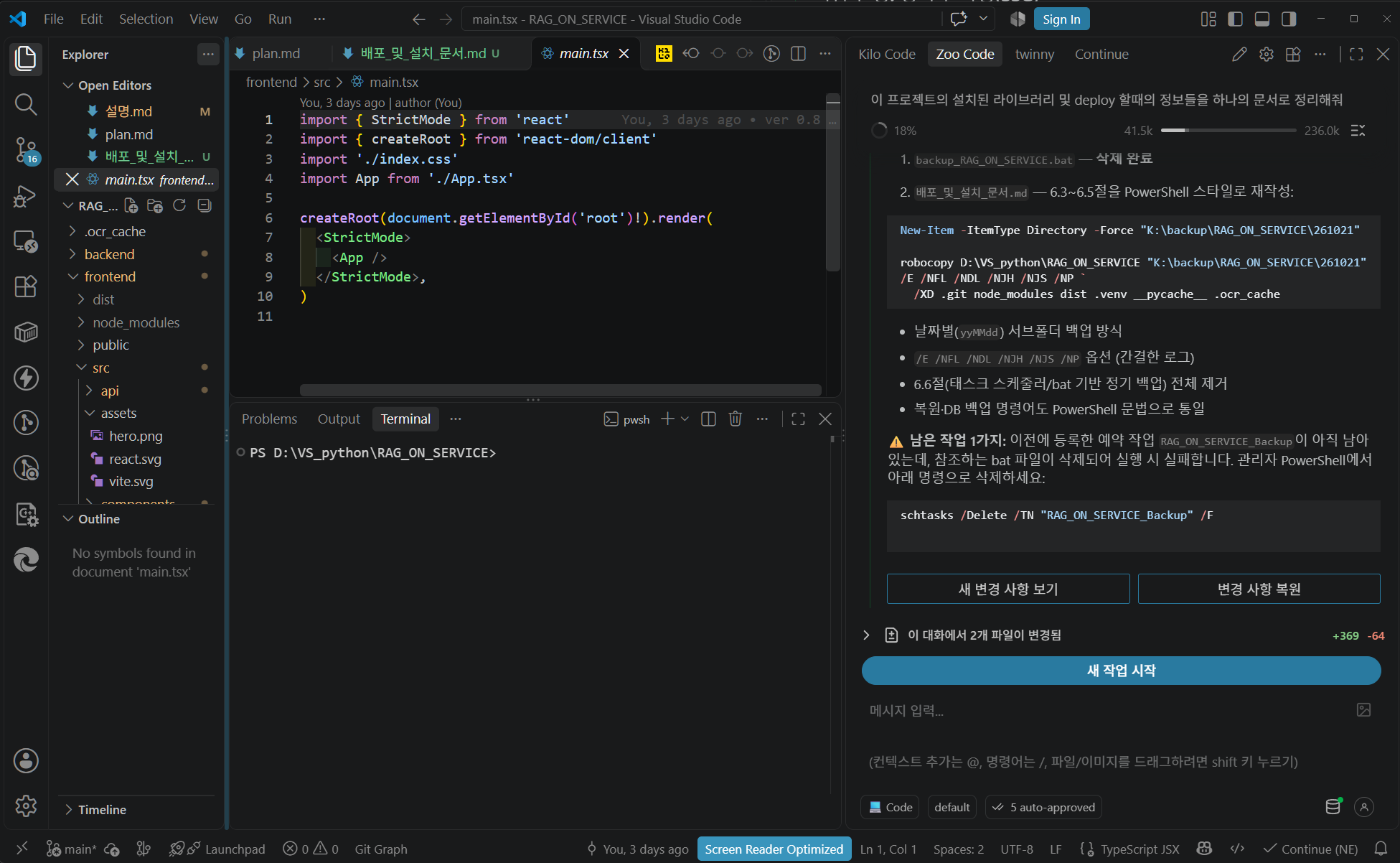
Task: Click New File icon in explorer header
Action: click(x=131, y=206)
